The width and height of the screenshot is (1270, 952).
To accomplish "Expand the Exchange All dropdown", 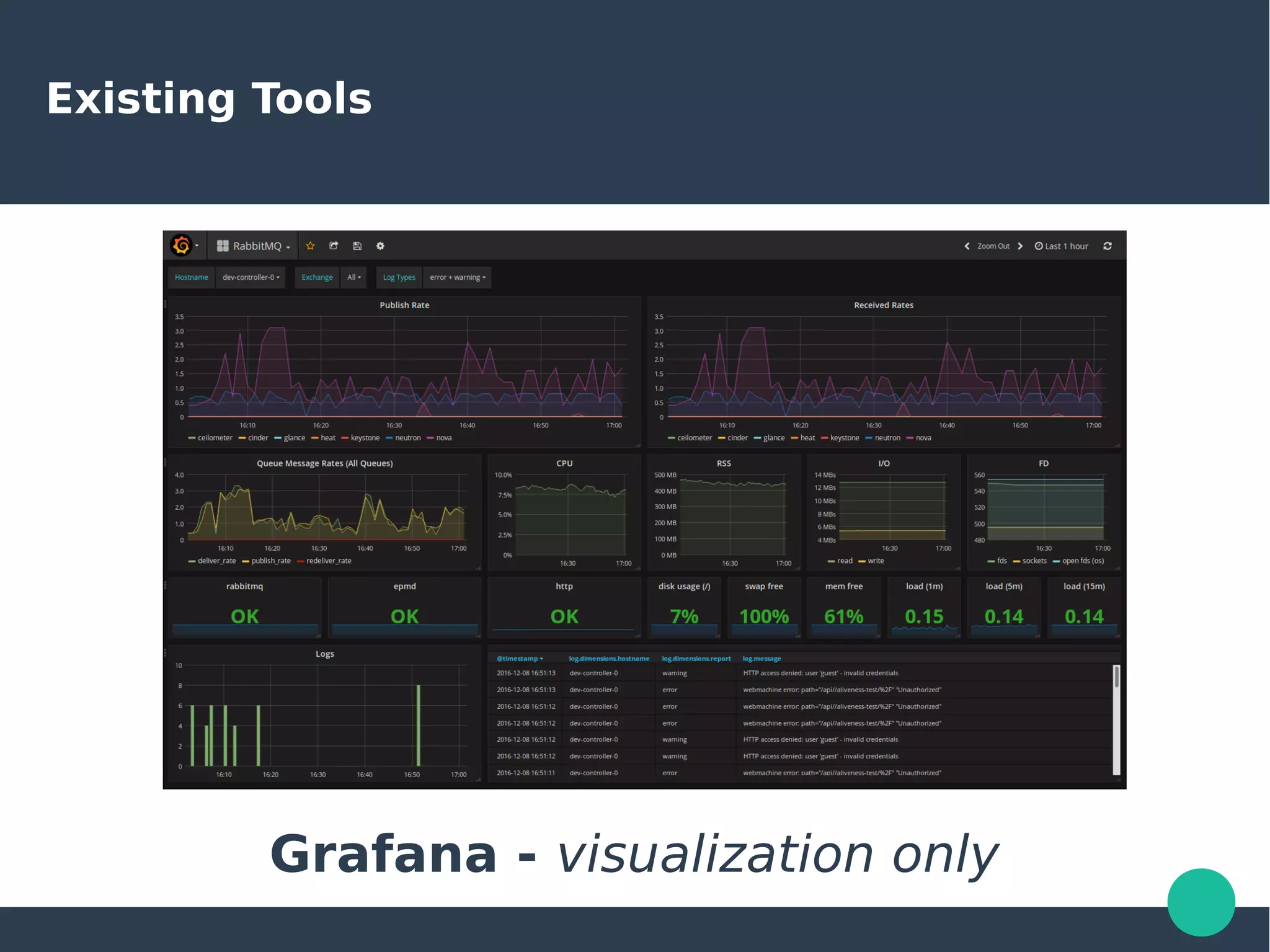I will click(x=353, y=277).
